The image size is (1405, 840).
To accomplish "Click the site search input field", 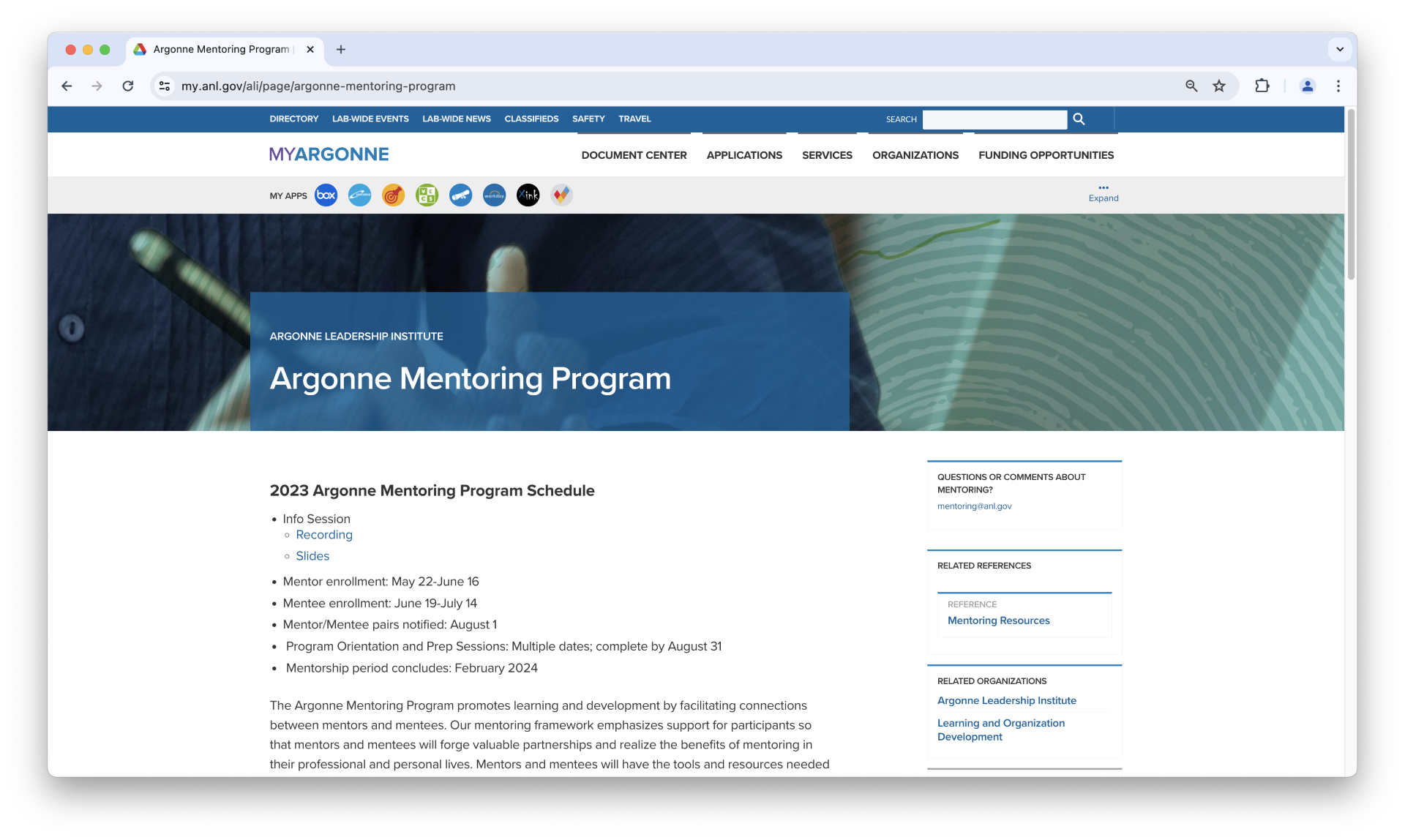I will tap(994, 119).
